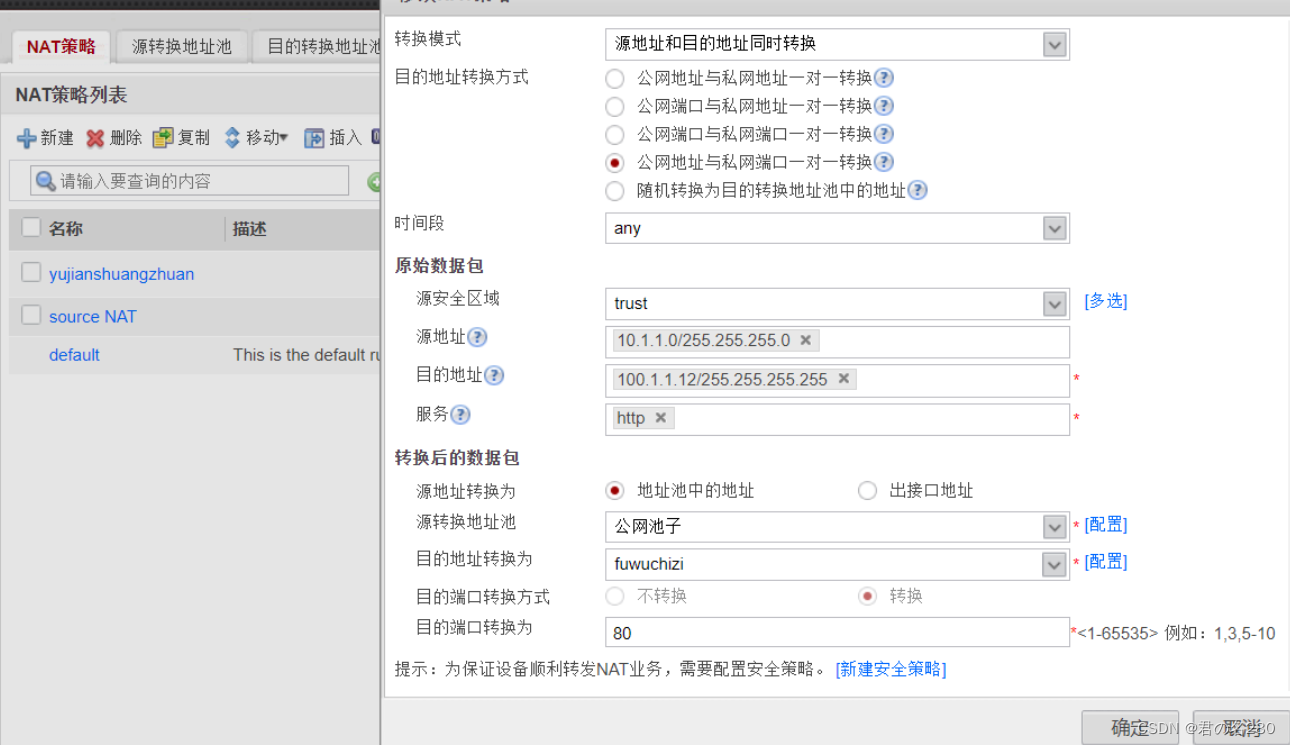This screenshot has height=745, width=1290.
Task: Click the 复制 copy icon
Action: pos(162,138)
